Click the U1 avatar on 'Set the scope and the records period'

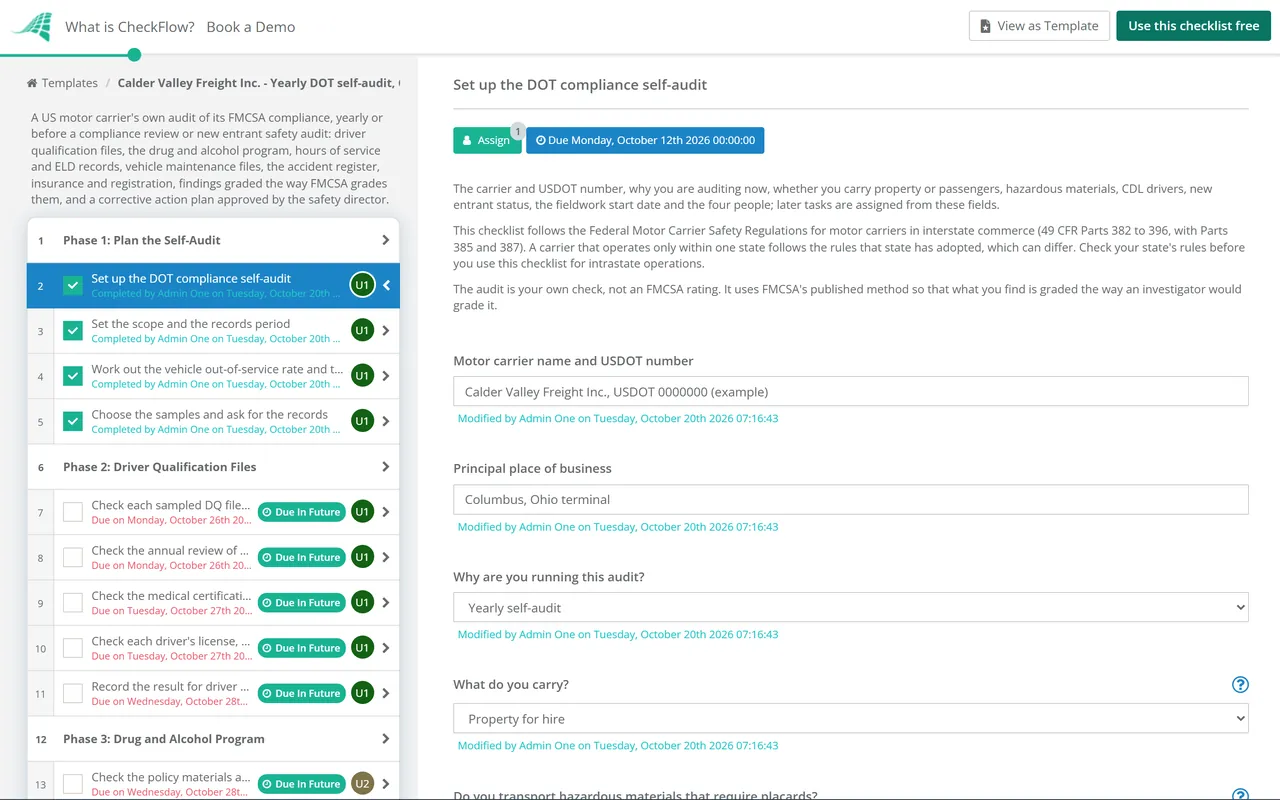click(x=362, y=331)
